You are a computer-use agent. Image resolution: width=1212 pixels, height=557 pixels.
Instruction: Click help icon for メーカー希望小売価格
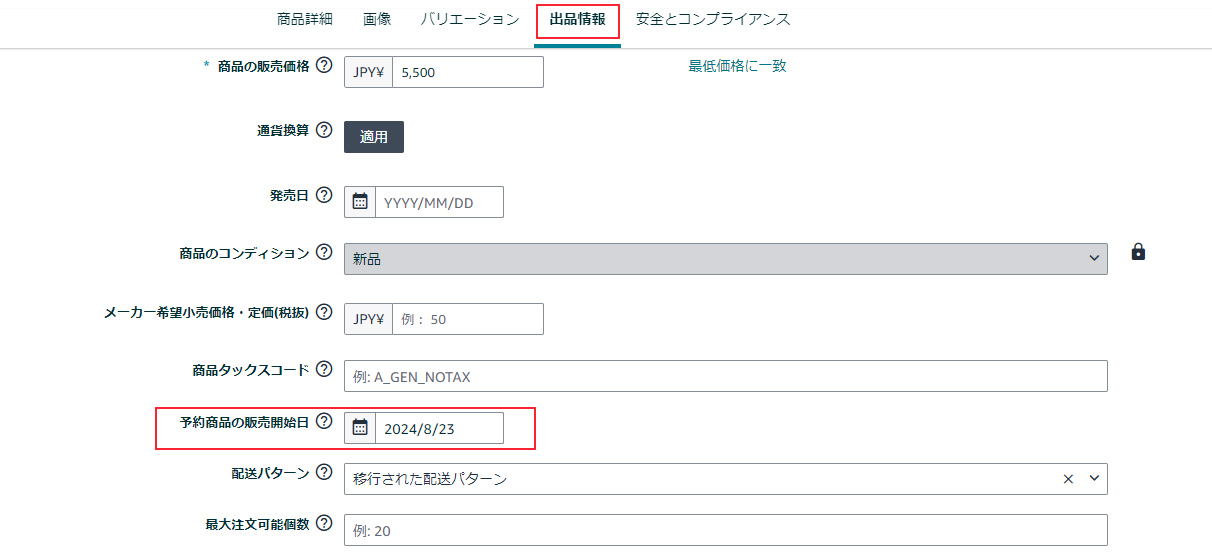click(x=324, y=312)
